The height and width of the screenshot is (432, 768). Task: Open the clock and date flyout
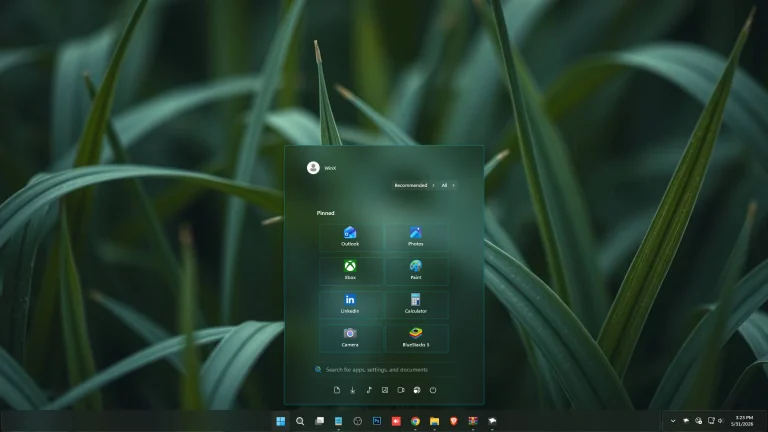(744, 421)
